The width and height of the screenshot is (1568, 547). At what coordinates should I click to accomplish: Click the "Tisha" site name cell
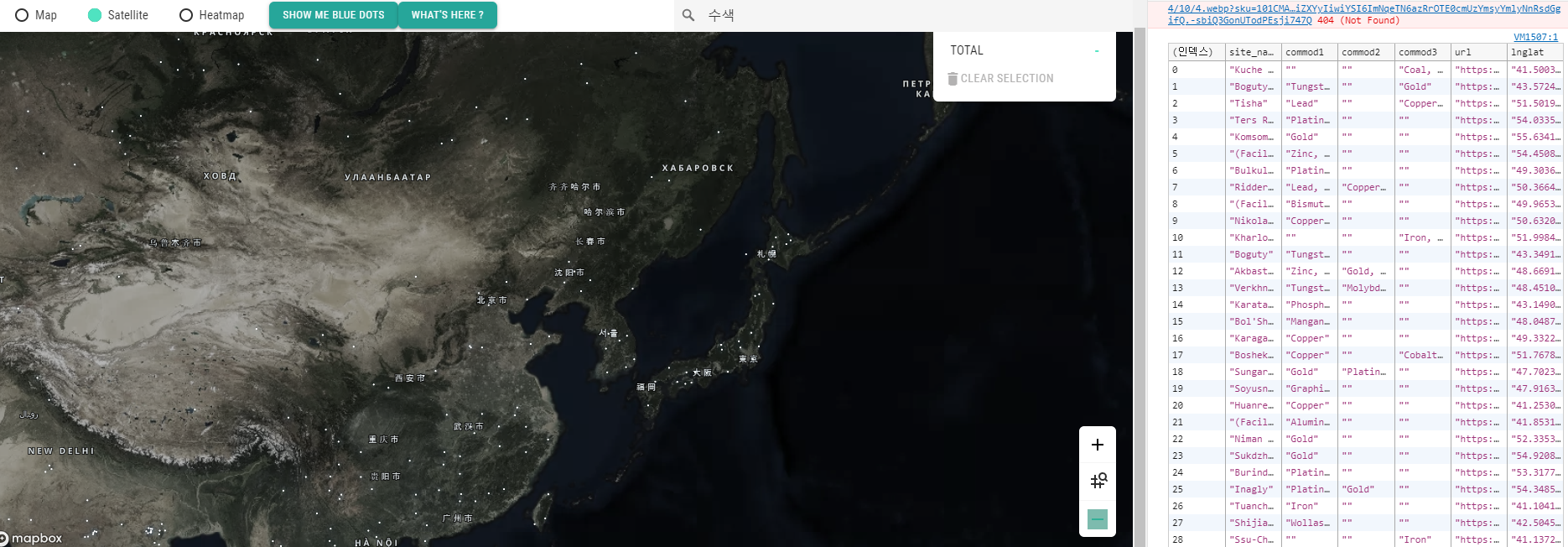pos(1253,103)
